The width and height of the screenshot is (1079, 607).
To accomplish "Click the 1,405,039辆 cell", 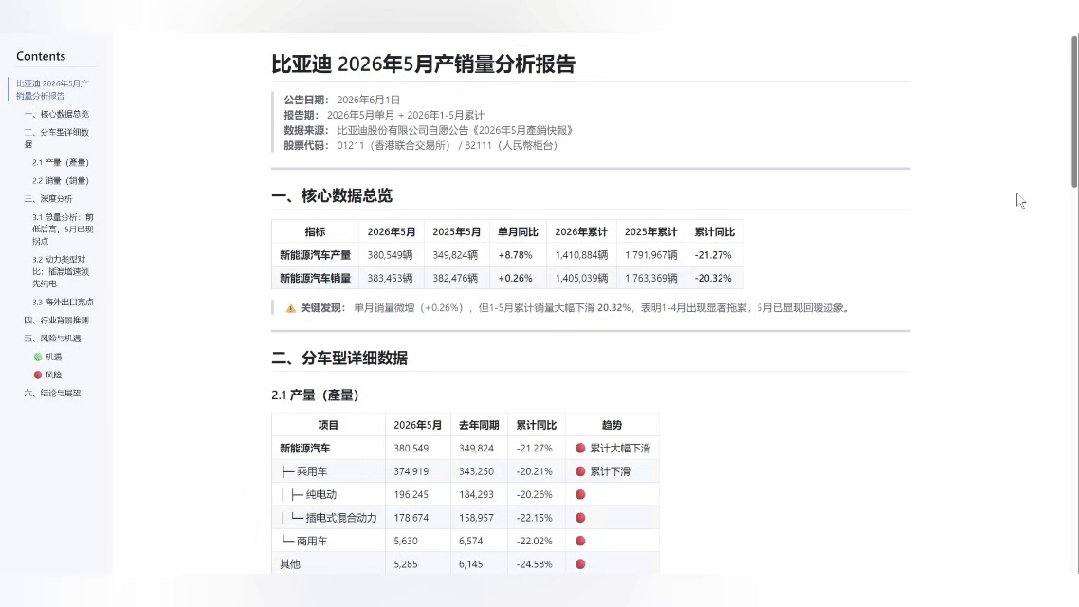I will click(581, 278).
